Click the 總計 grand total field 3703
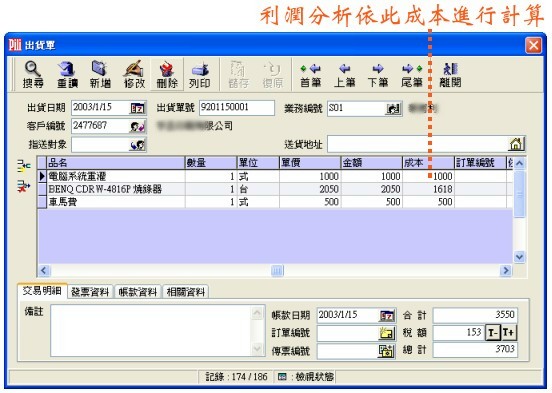The image size is (552, 393). click(475, 350)
